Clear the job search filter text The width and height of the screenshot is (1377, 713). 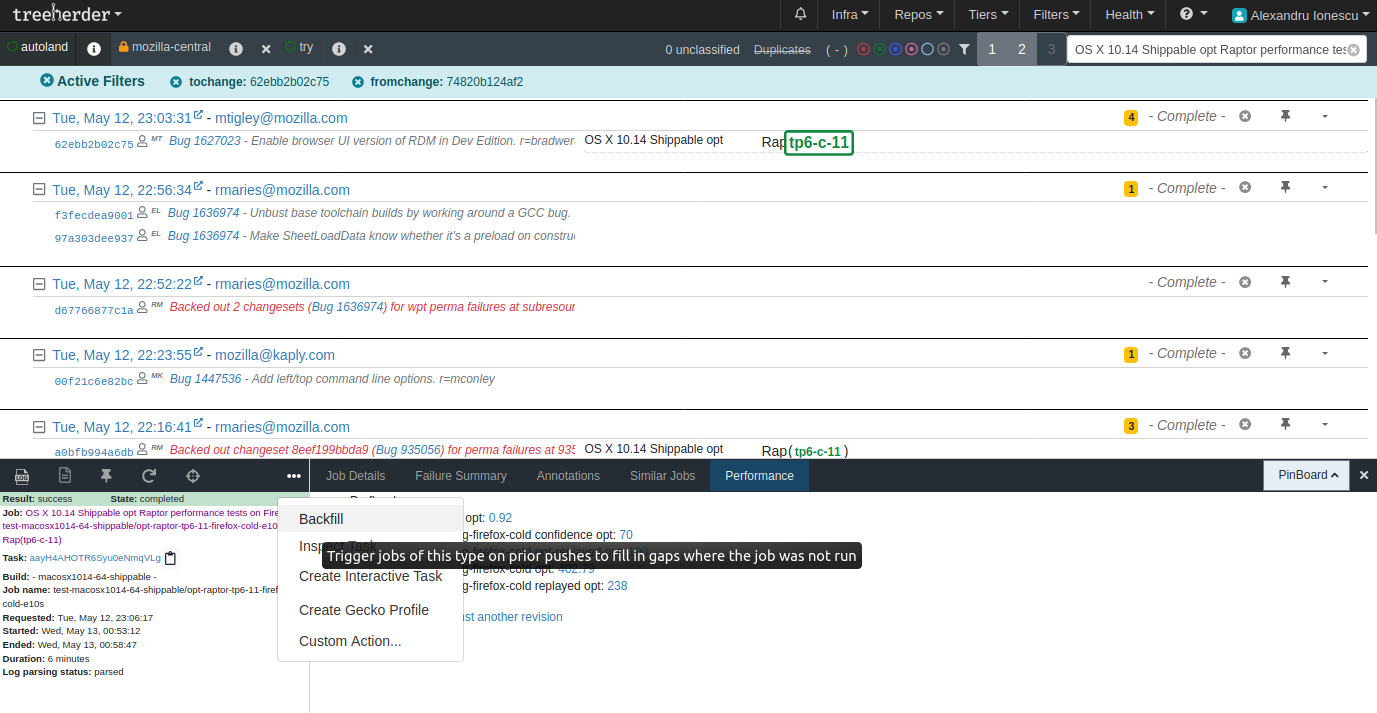click(1353, 50)
